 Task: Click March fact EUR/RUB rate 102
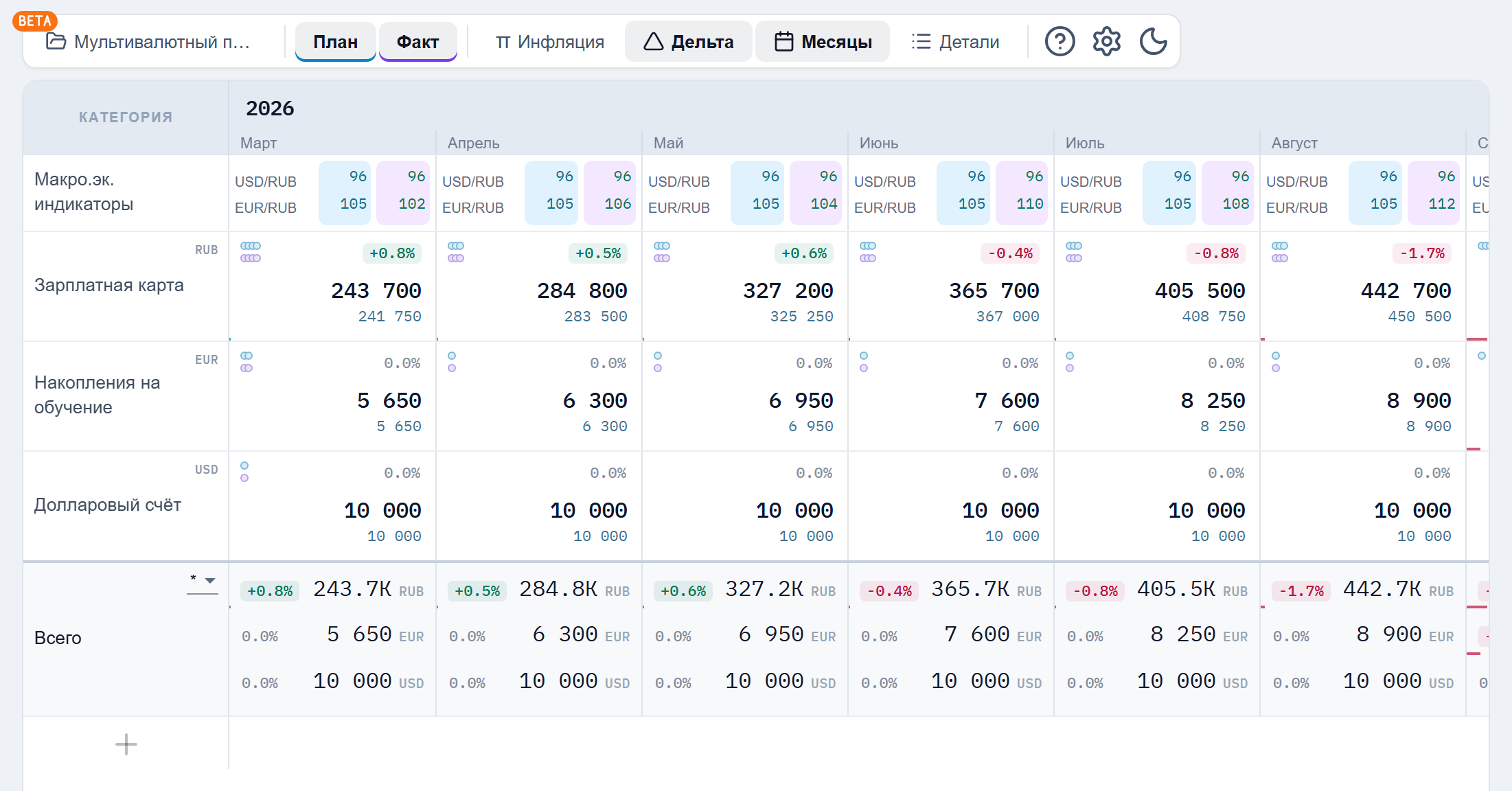[x=412, y=204]
